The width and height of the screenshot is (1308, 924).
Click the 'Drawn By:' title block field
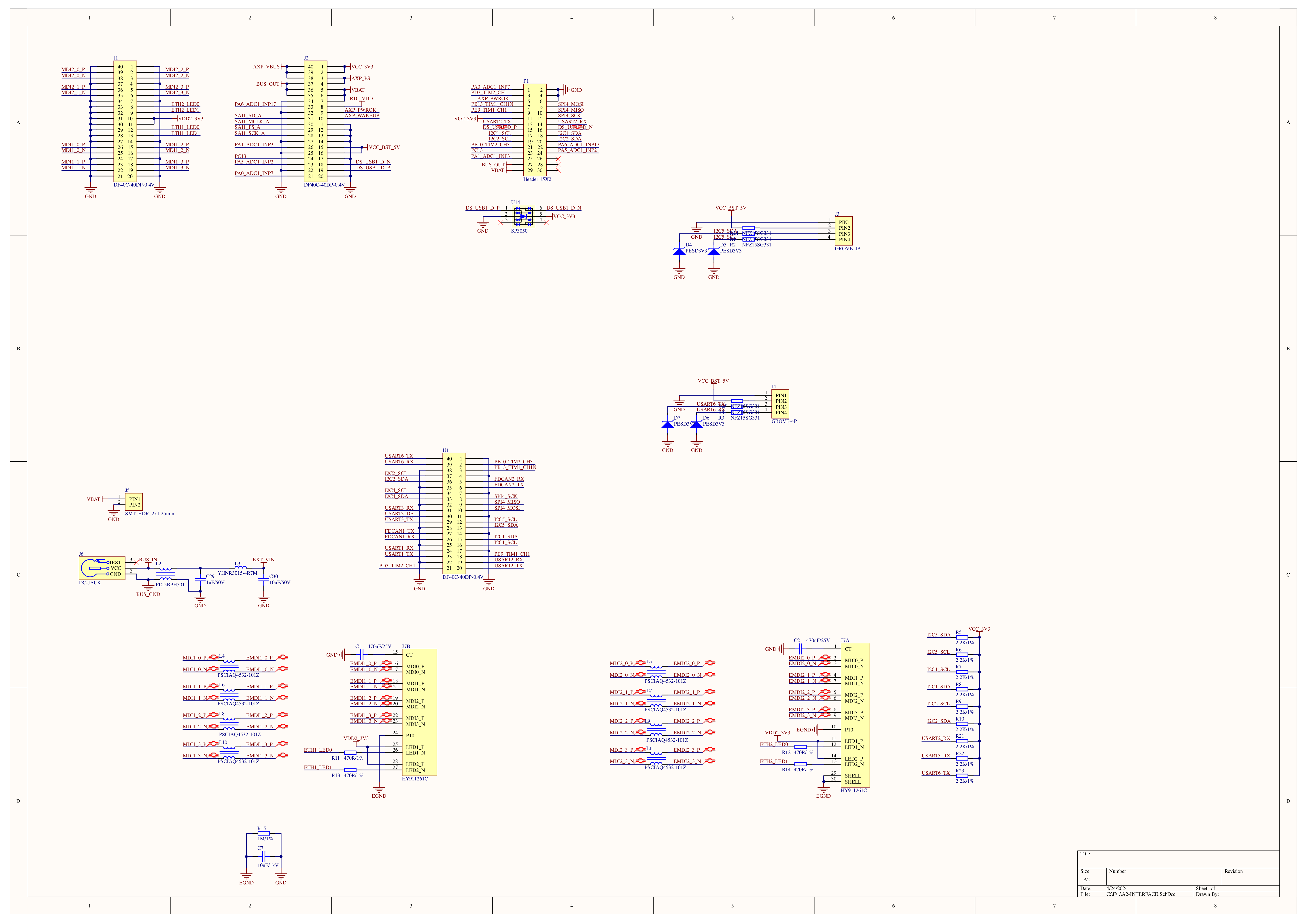click(x=1236, y=894)
